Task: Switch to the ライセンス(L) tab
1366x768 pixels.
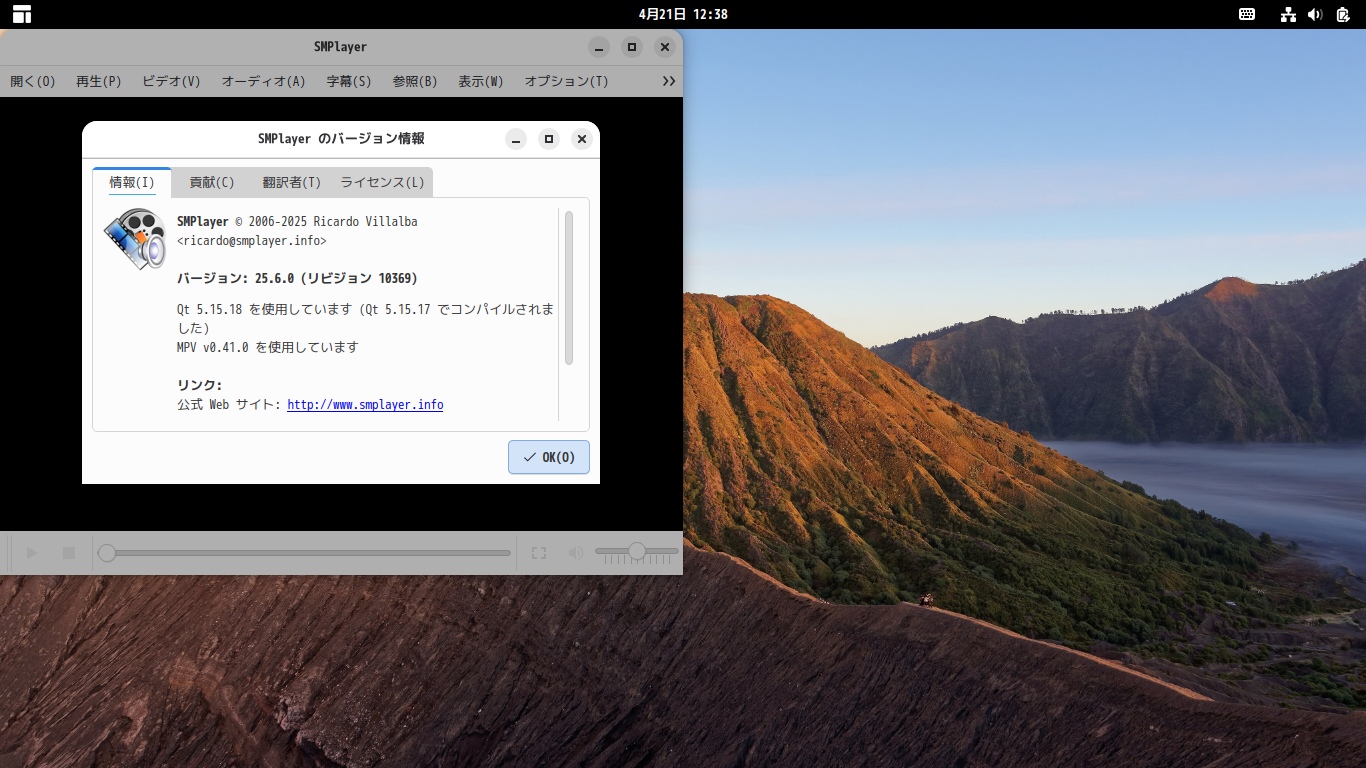Action: point(381,182)
